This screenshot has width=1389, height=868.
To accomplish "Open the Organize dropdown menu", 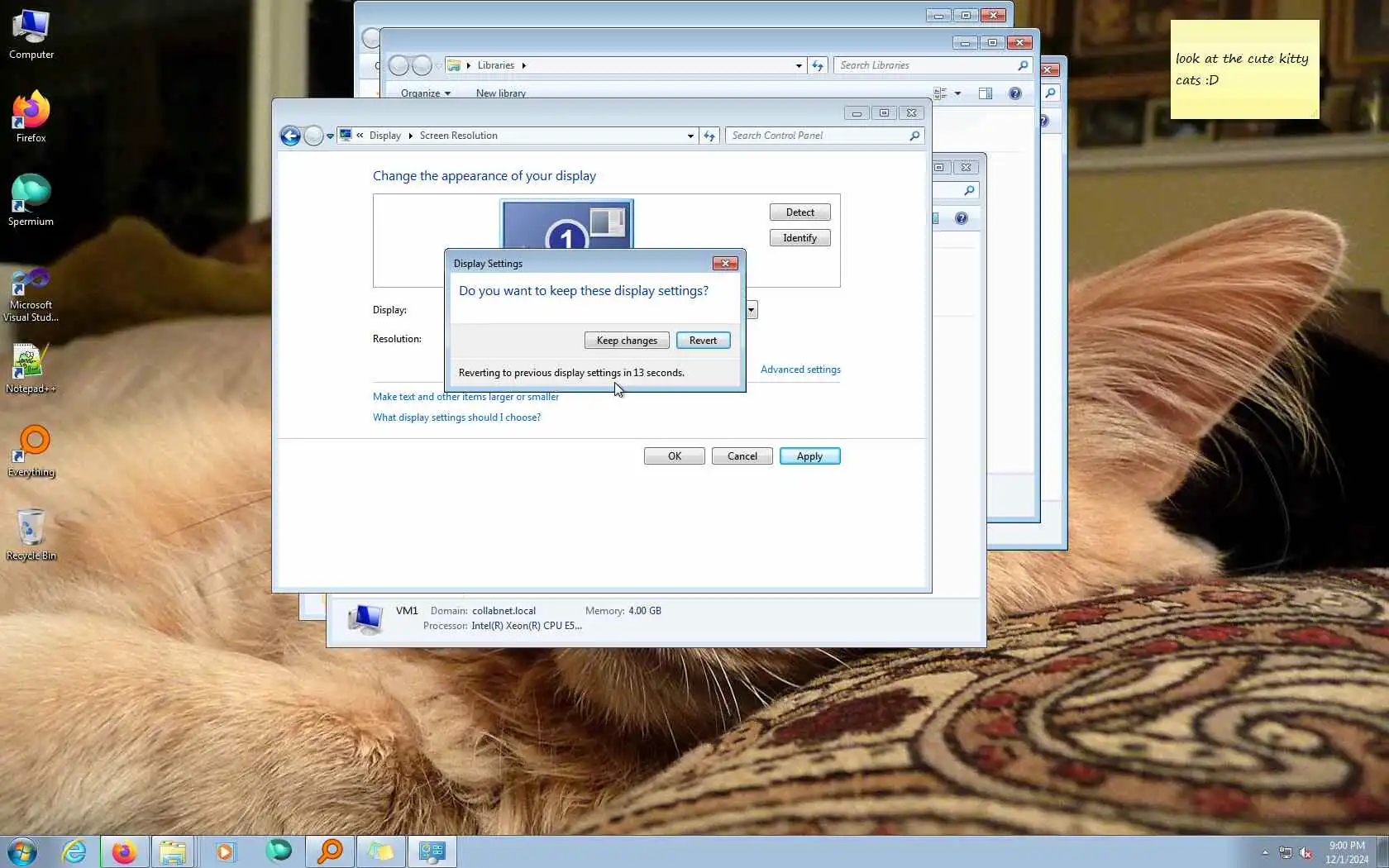I will coord(426,93).
